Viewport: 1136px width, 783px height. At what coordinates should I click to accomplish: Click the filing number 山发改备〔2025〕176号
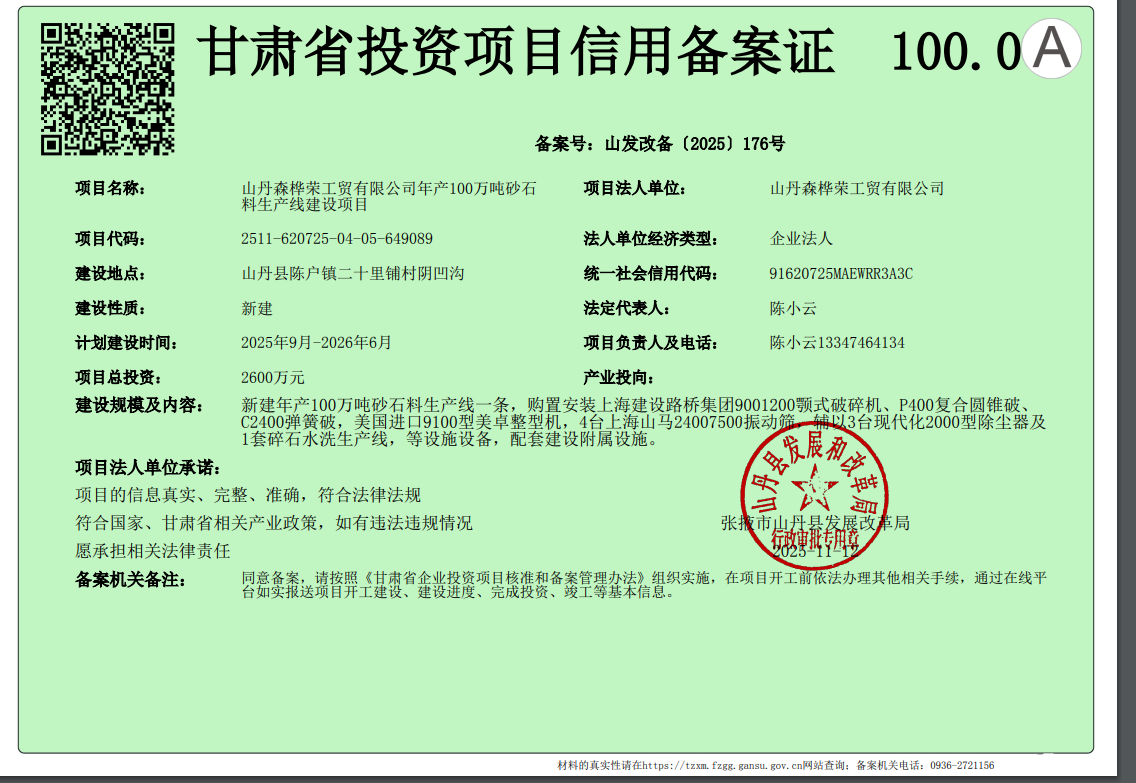(695, 144)
